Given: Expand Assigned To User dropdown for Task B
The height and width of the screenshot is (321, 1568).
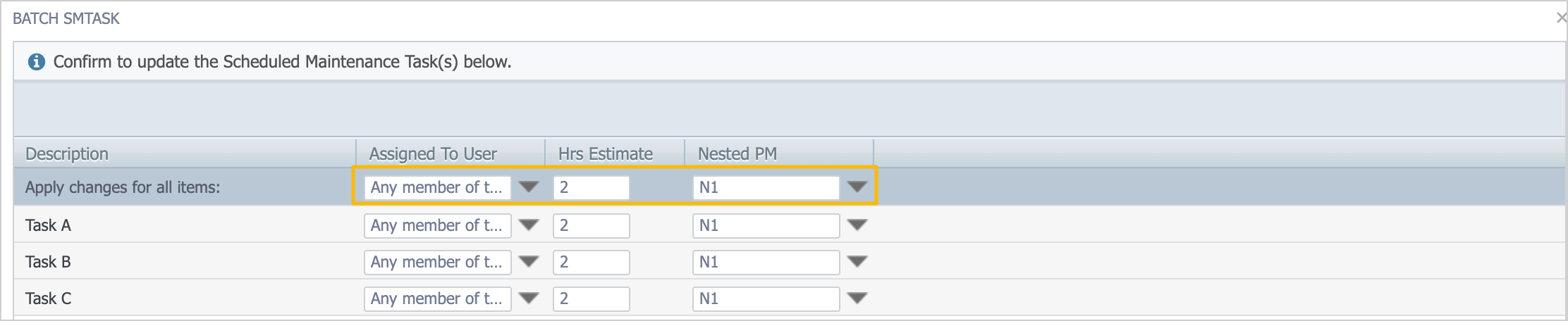Looking at the screenshot, I should click(528, 262).
